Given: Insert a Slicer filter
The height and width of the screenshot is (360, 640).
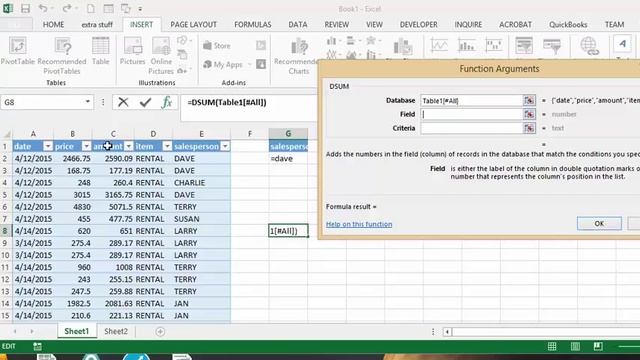Looking at the screenshot, I should click(524, 46).
